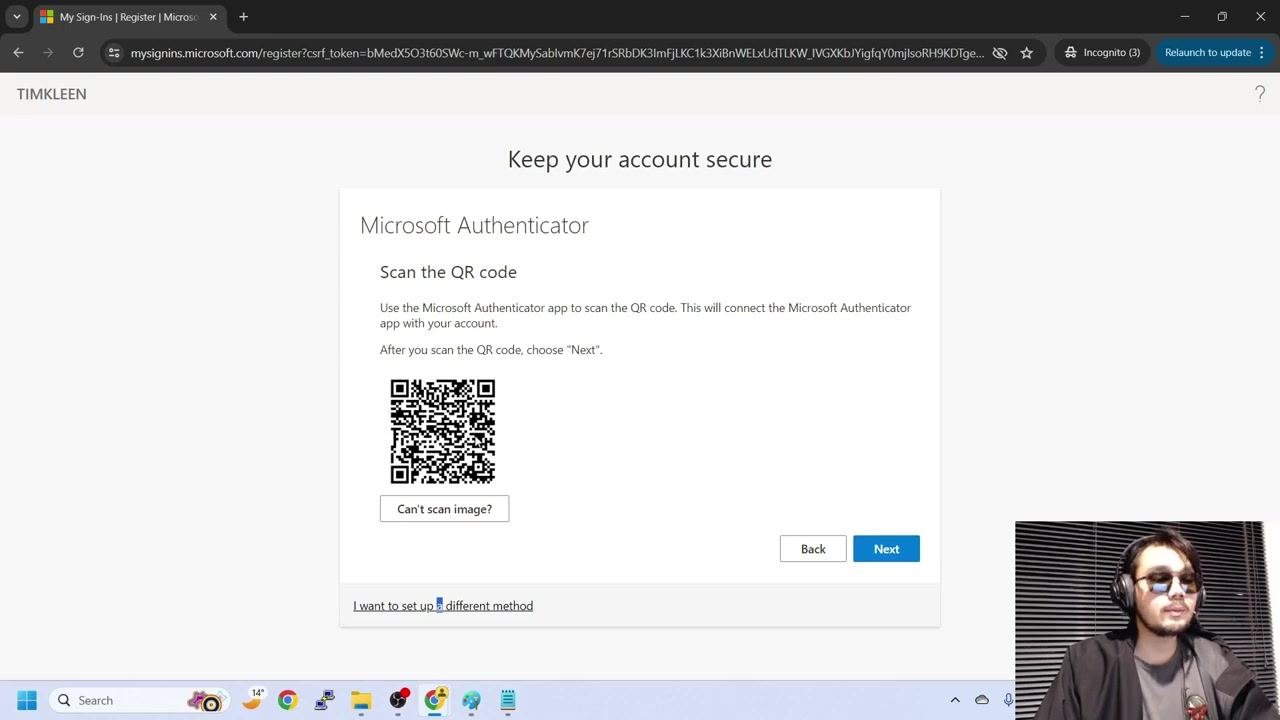Open a new browser tab
The image size is (1280, 720).
tap(243, 17)
